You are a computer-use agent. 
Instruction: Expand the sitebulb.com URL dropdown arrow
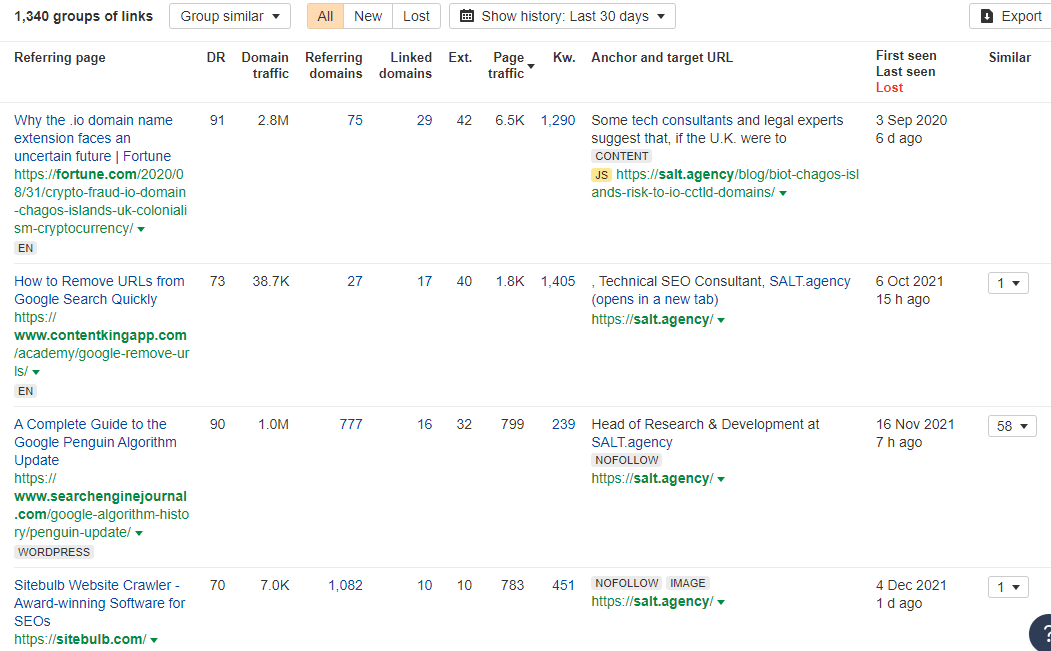(x=154, y=640)
